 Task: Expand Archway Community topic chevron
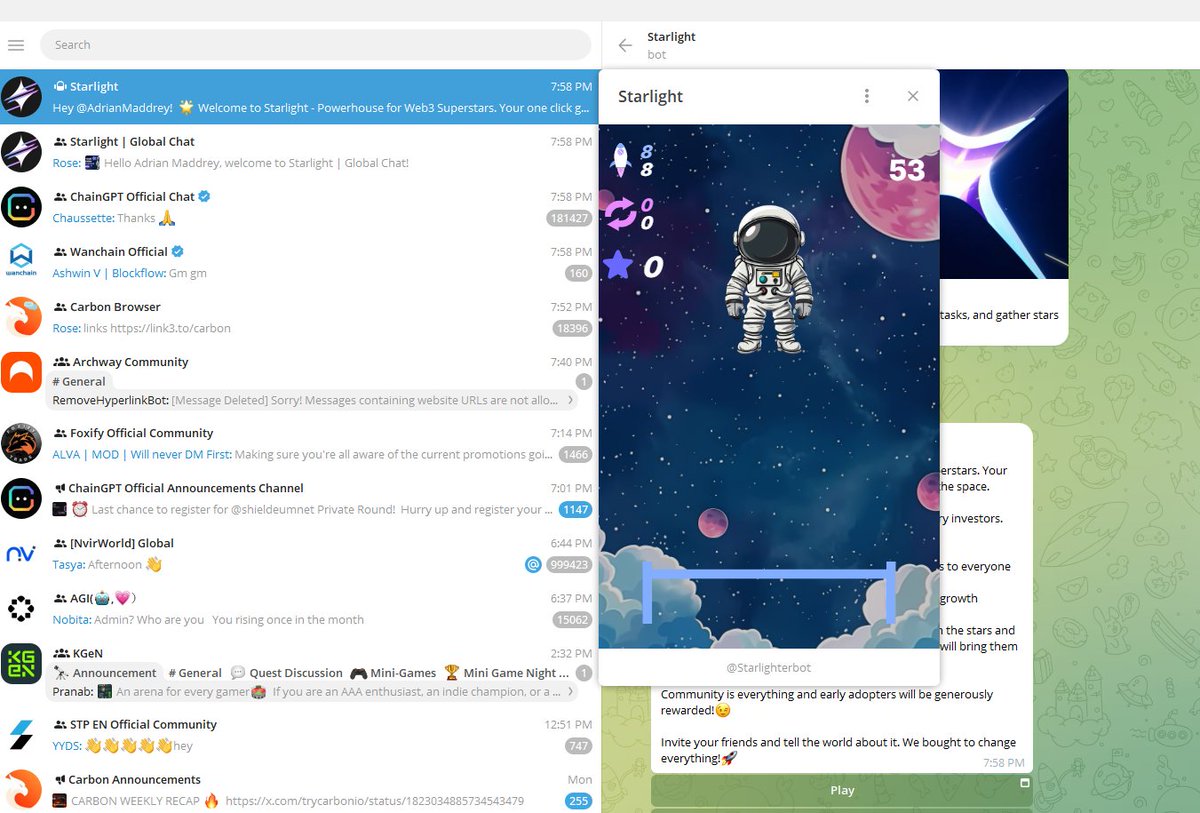(x=571, y=400)
